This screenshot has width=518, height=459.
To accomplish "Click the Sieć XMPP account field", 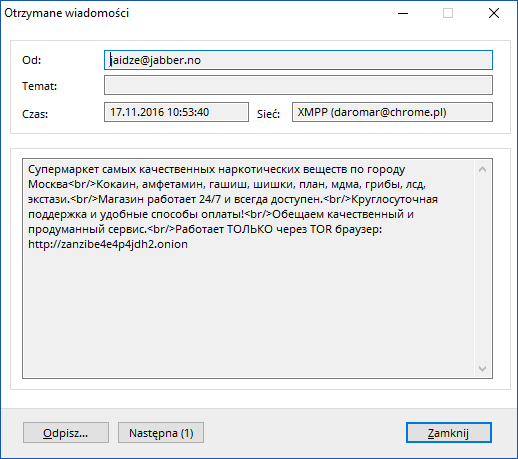I will pyautogui.click(x=392, y=112).
